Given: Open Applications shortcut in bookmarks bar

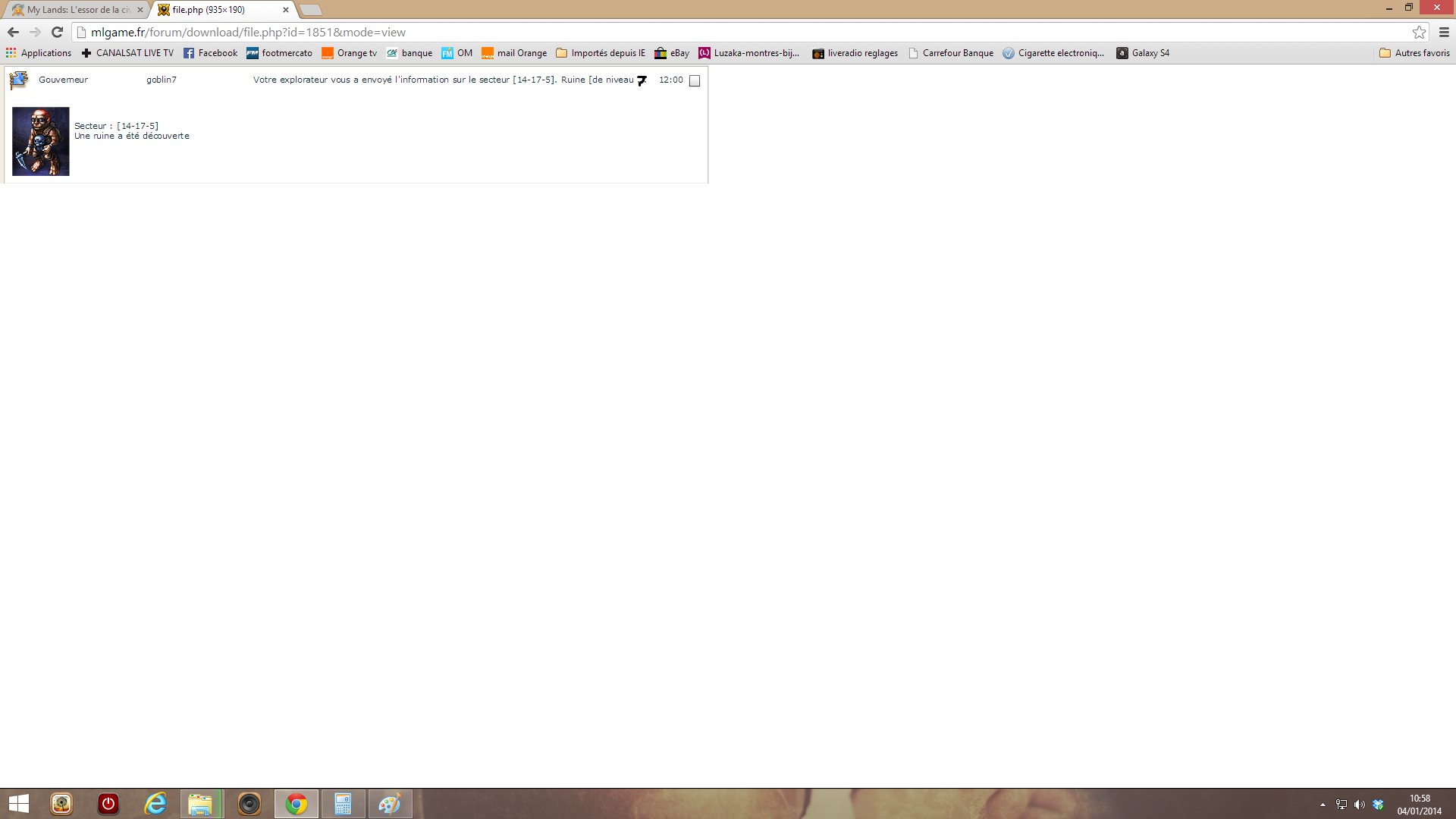Looking at the screenshot, I should (x=39, y=53).
